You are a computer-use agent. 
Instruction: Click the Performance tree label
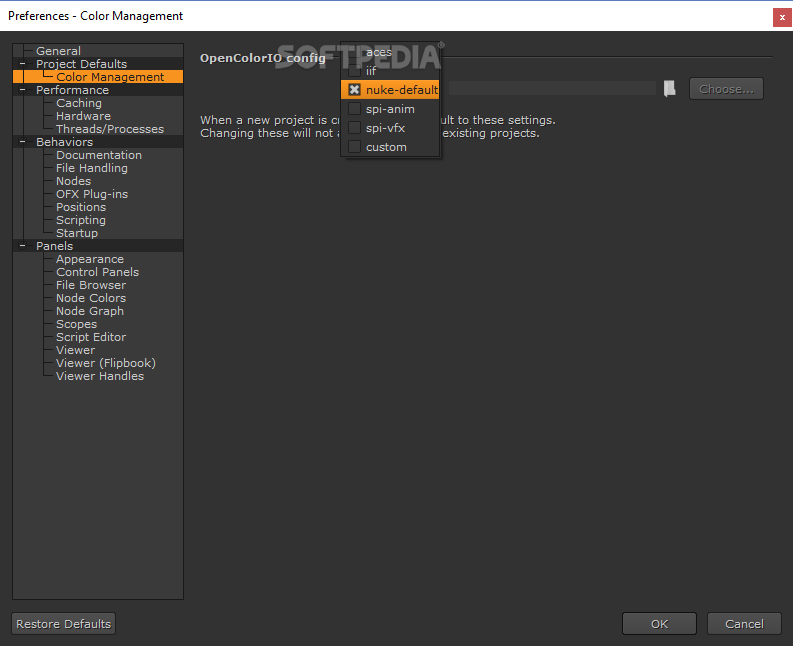point(72,90)
